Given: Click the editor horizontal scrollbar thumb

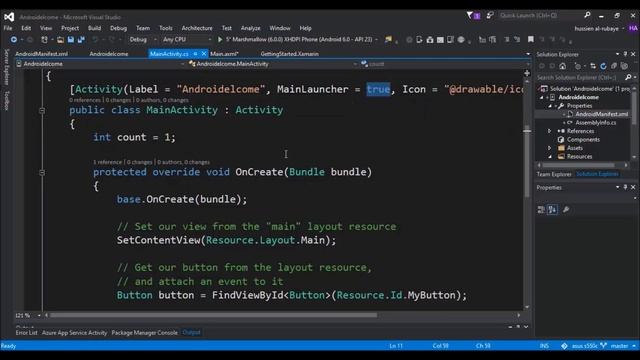Looking at the screenshot, I should pos(213,315).
